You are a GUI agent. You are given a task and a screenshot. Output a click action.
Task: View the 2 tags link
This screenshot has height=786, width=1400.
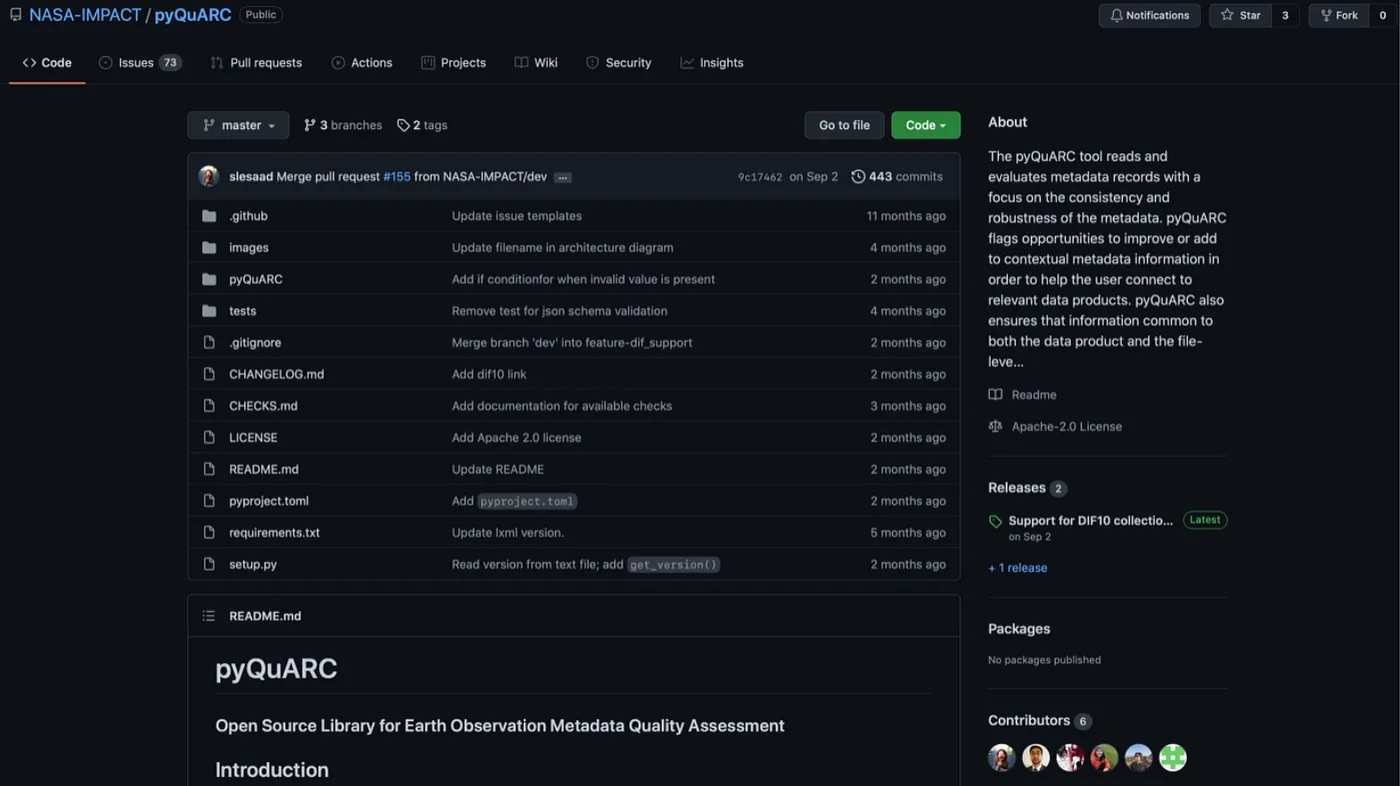(x=422, y=125)
